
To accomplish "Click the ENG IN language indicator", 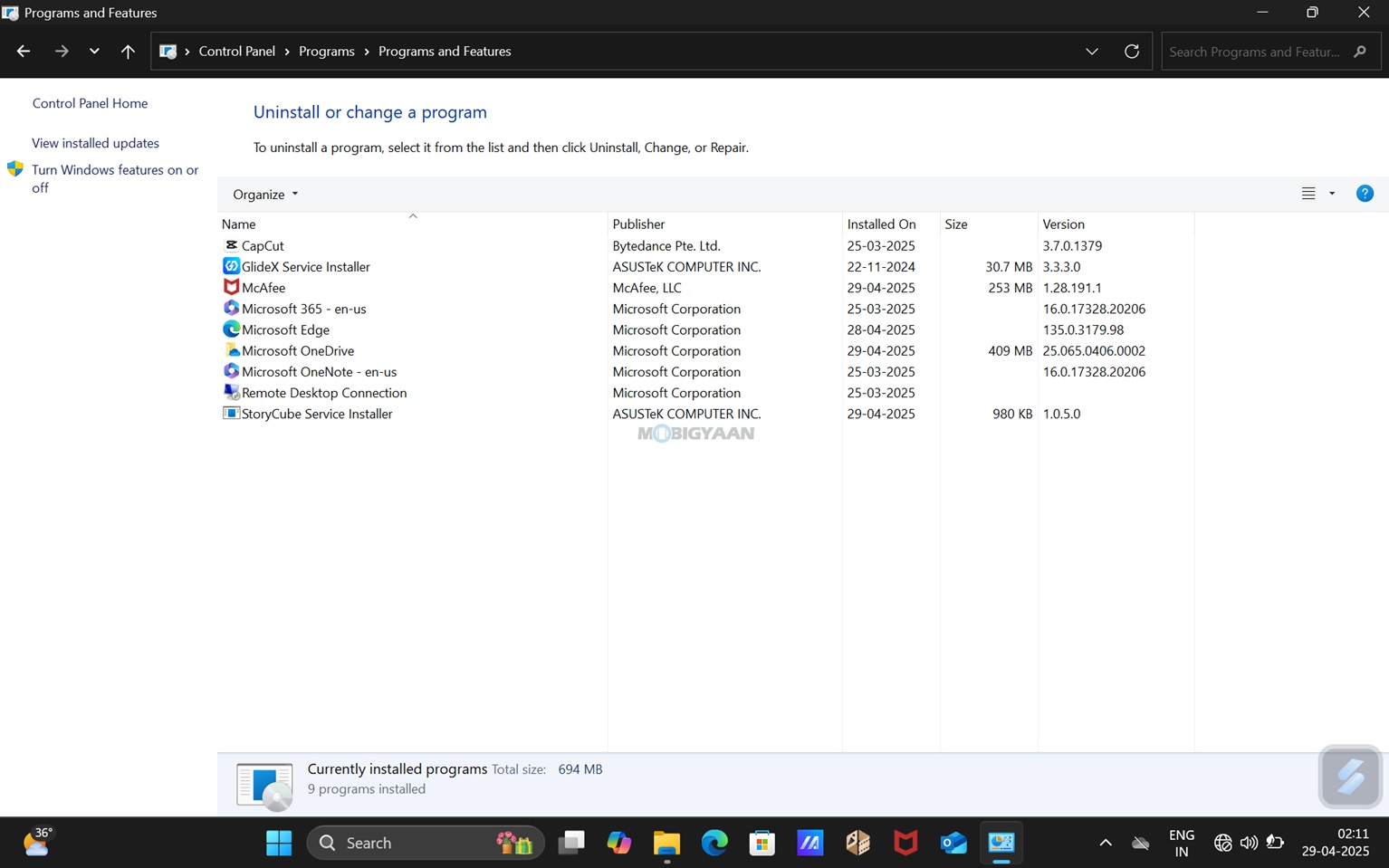I will (x=1182, y=843).
